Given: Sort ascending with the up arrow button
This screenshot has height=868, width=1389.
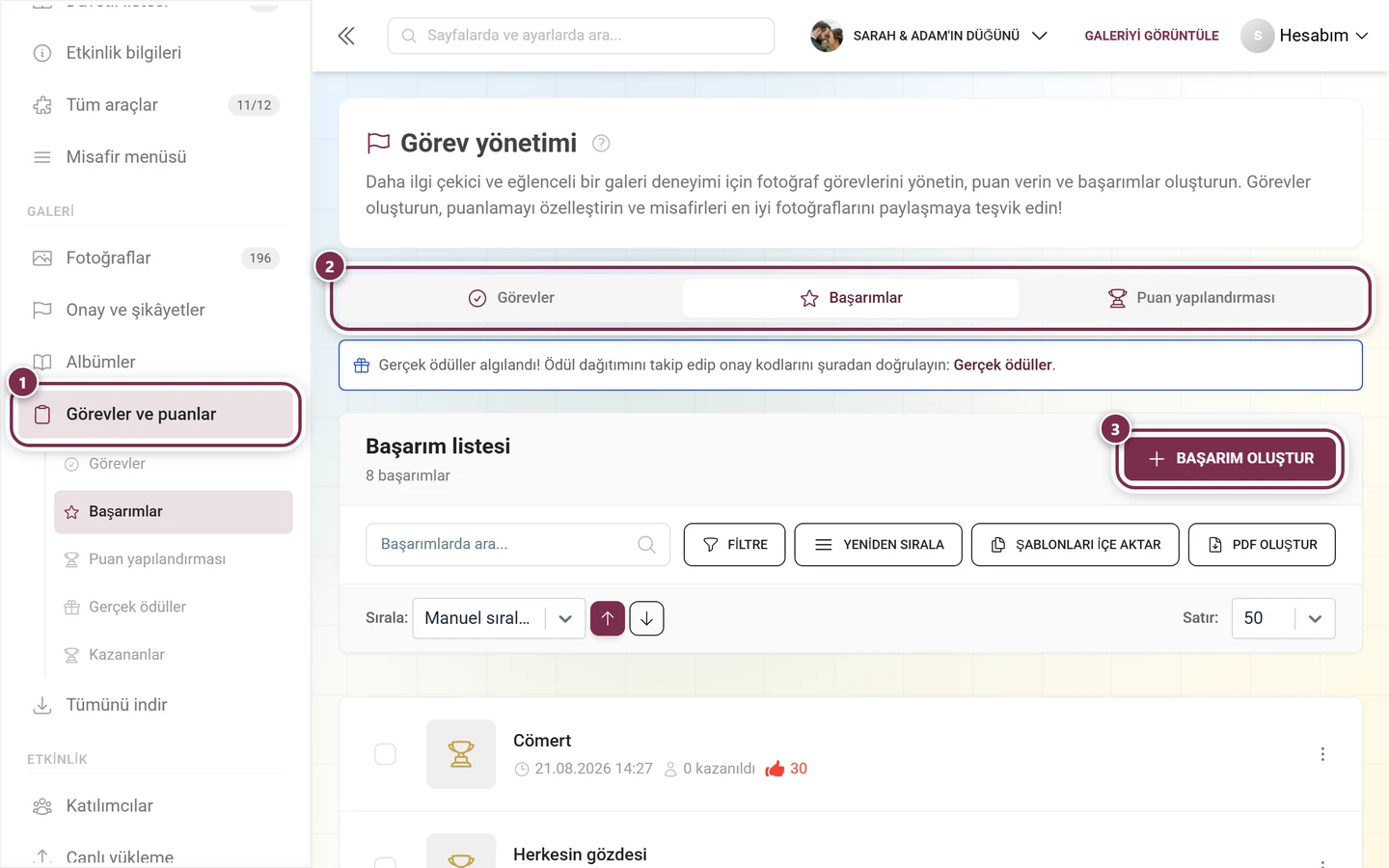Looking at the screenshot, I should click(608, 618).
